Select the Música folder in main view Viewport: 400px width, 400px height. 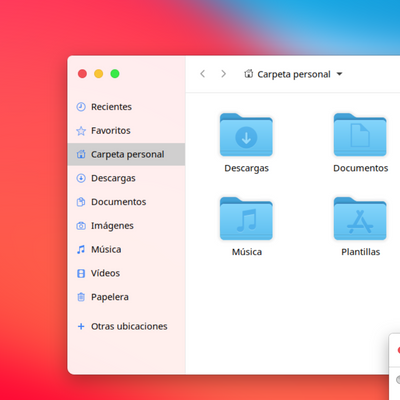pyautogui.click(x=246, y=219)
